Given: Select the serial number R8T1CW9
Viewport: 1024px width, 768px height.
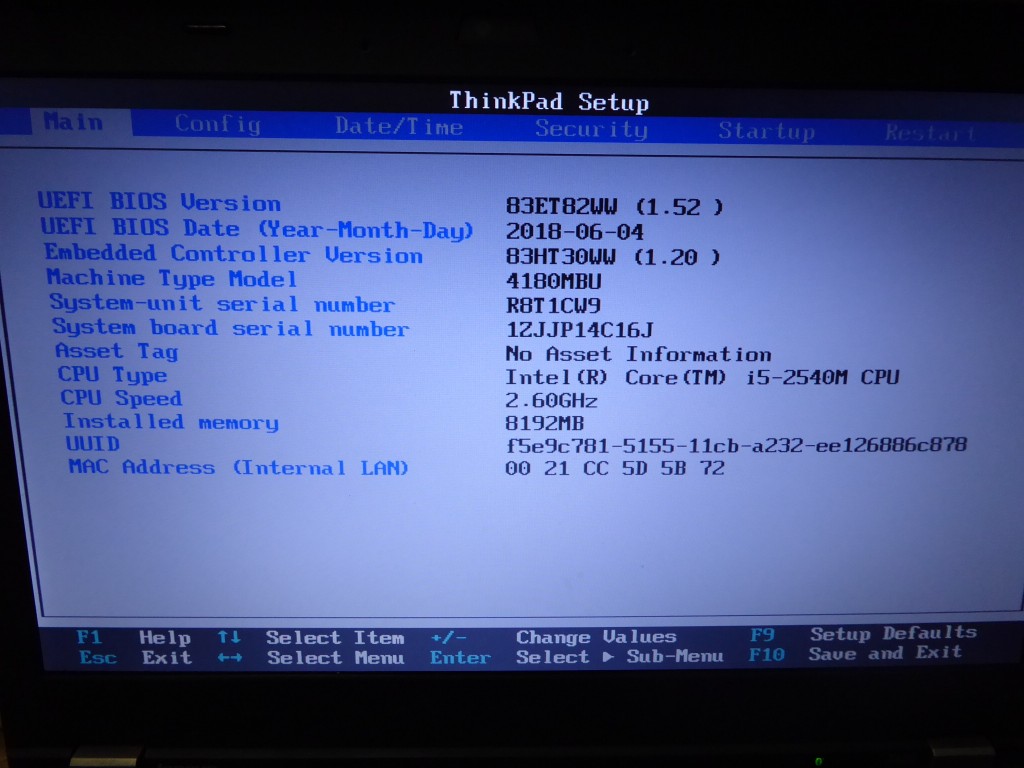Looking at the screenshot, I should [x=553, y=306].
